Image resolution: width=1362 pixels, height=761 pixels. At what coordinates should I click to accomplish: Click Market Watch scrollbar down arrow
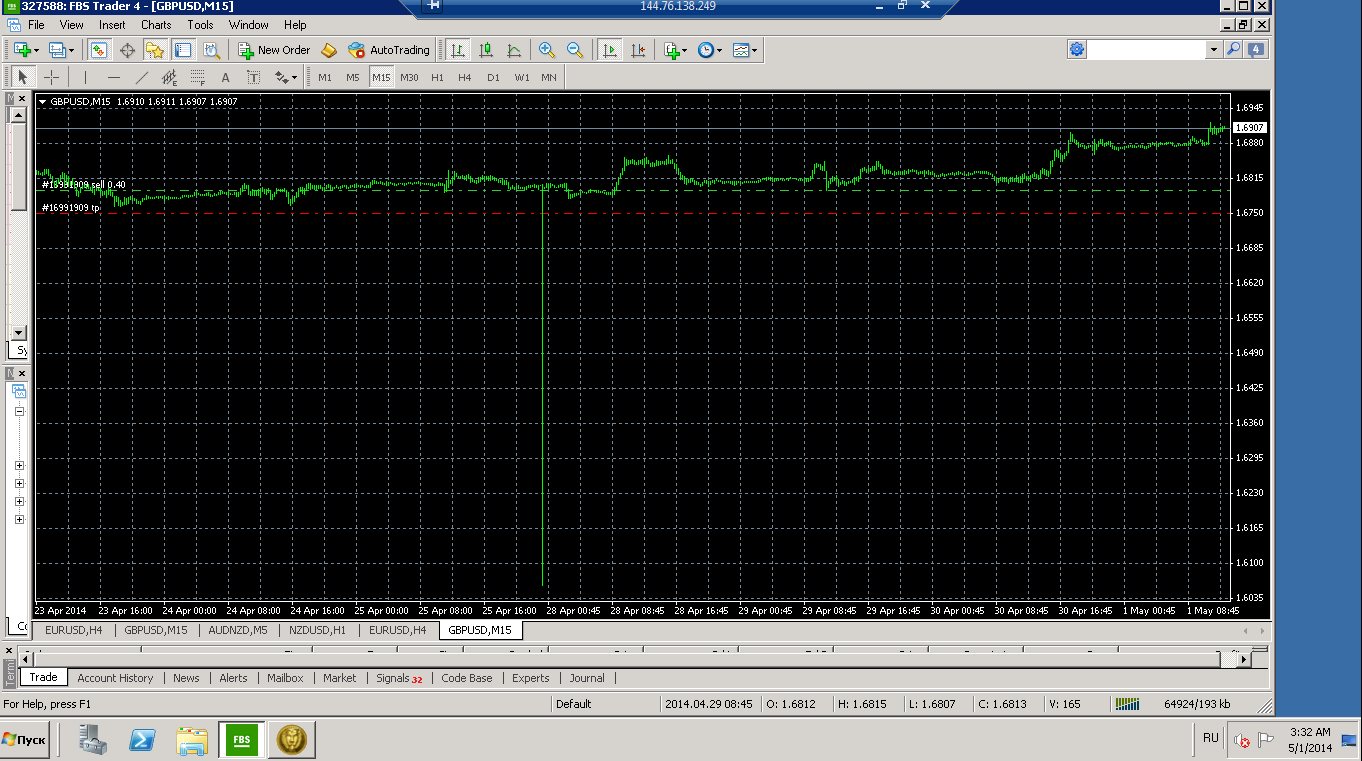(x=18, y=332)
